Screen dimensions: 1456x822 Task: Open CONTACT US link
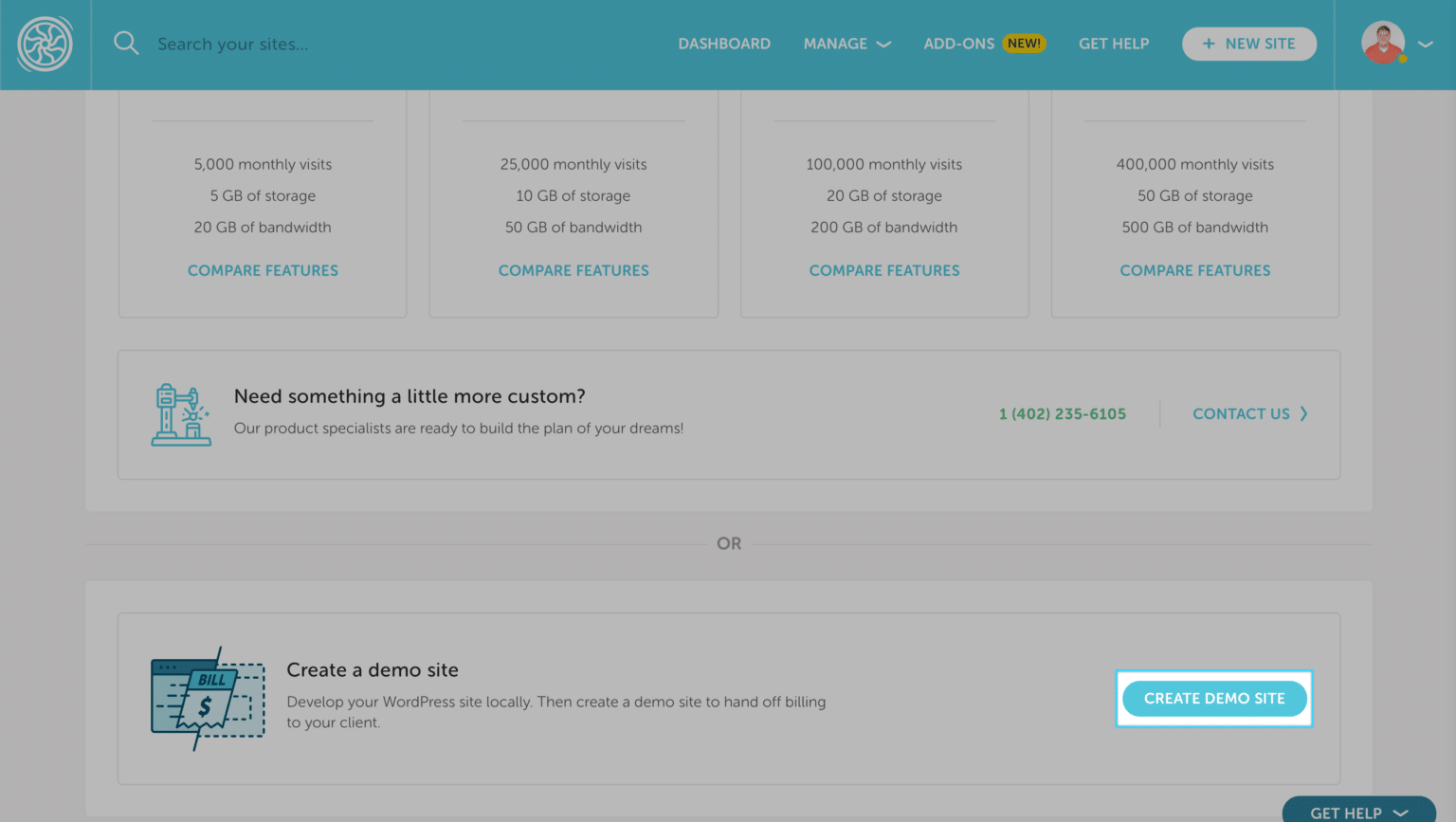tap(1242, 413)
